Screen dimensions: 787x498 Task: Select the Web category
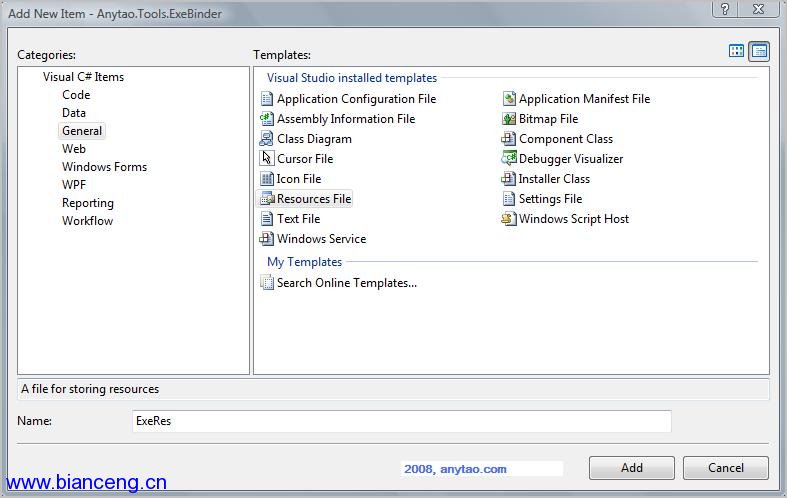74,149
